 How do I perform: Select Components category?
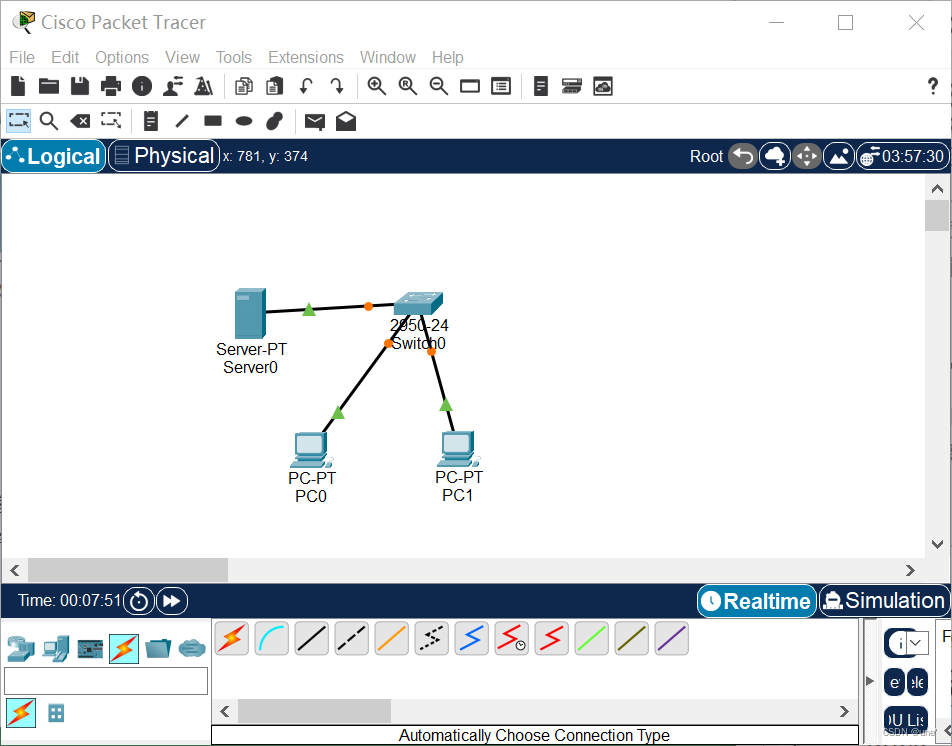(90, 649)
